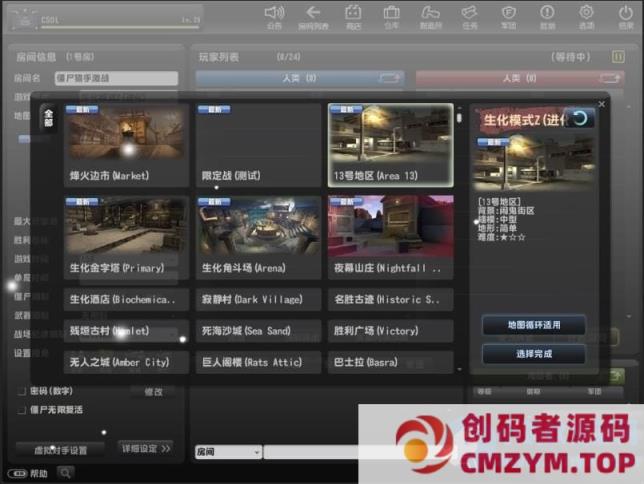Click the yellow pause icon beside waiting status
644x484 pixels.
pyautogui.click(x=618, y=57)
